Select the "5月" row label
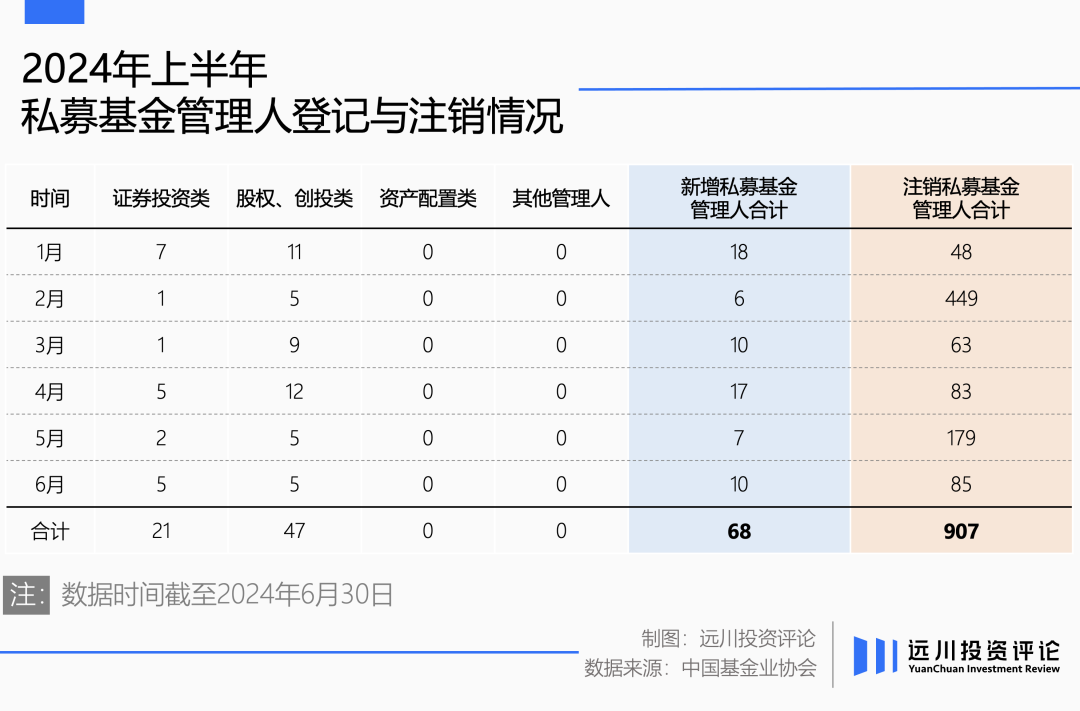This screenshot has width=1080, height=711. (x=50, y=438)
